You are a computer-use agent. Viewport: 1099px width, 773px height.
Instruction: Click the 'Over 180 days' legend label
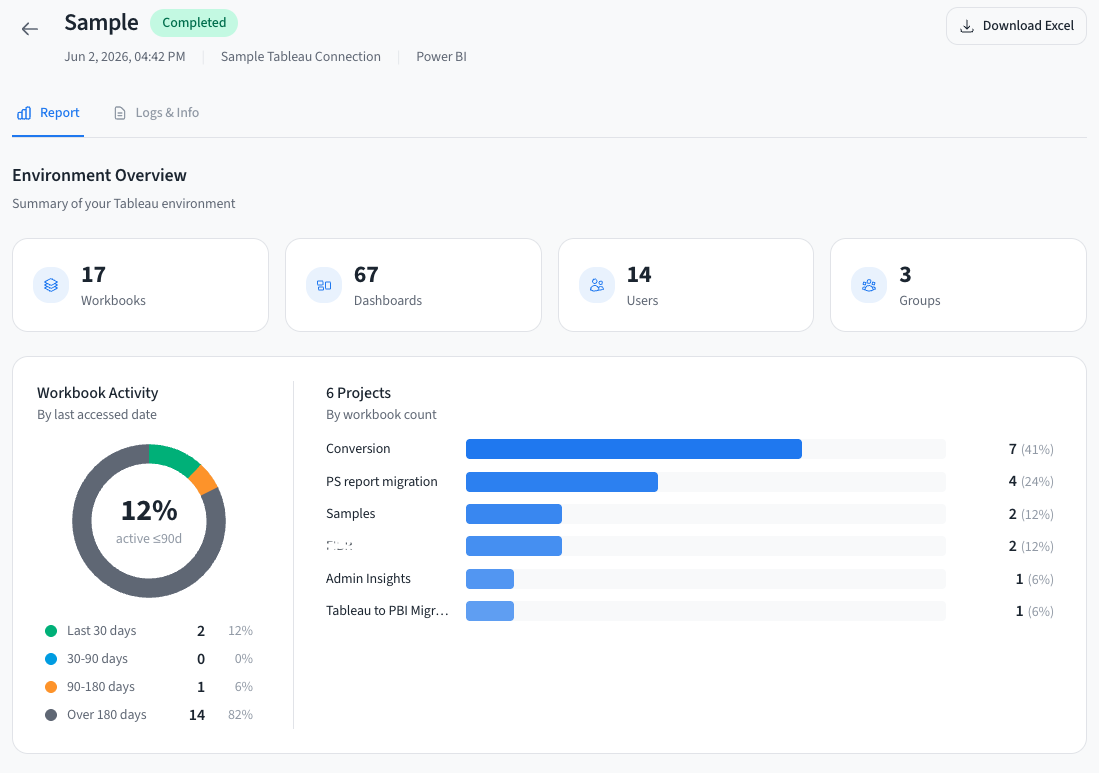[x=107, y=715]
